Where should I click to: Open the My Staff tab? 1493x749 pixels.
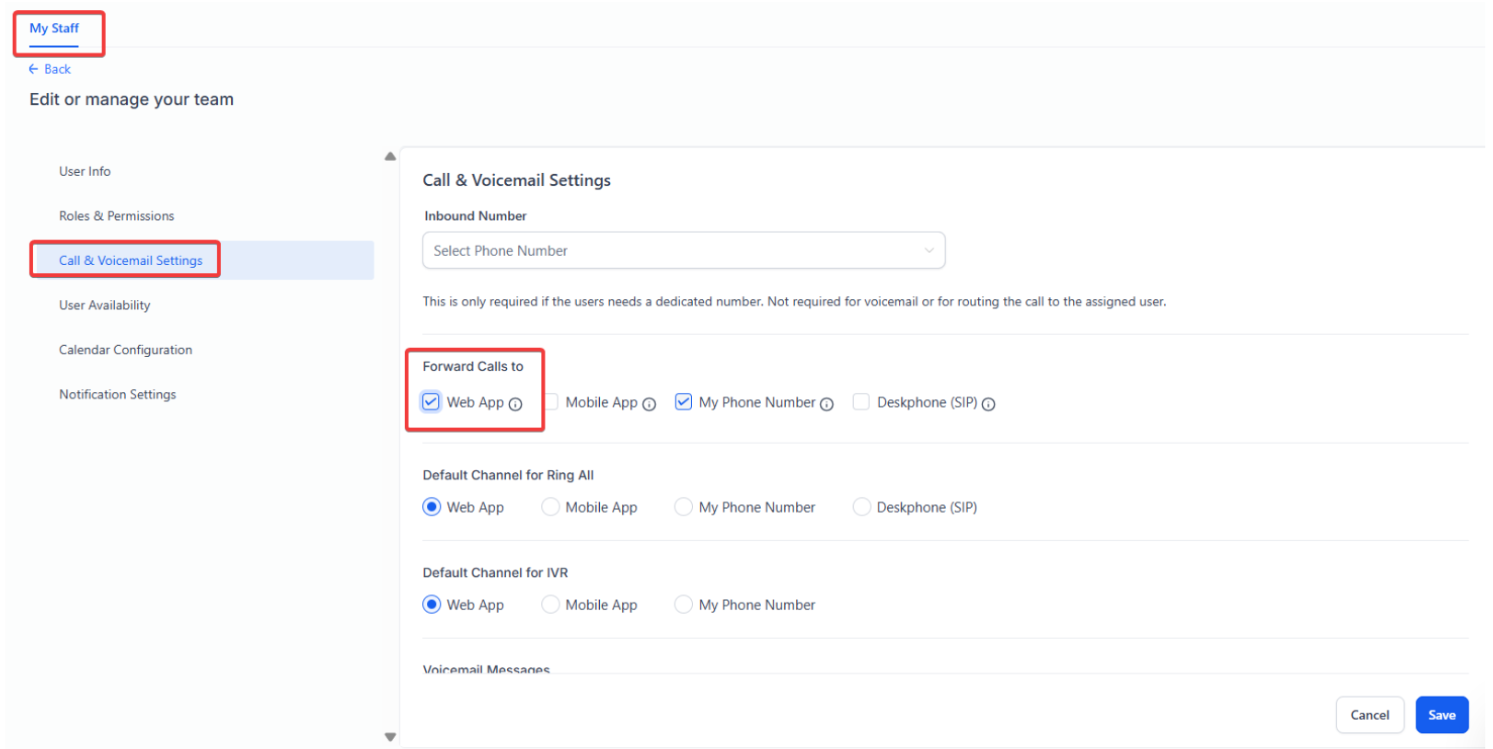pos(54,28)
